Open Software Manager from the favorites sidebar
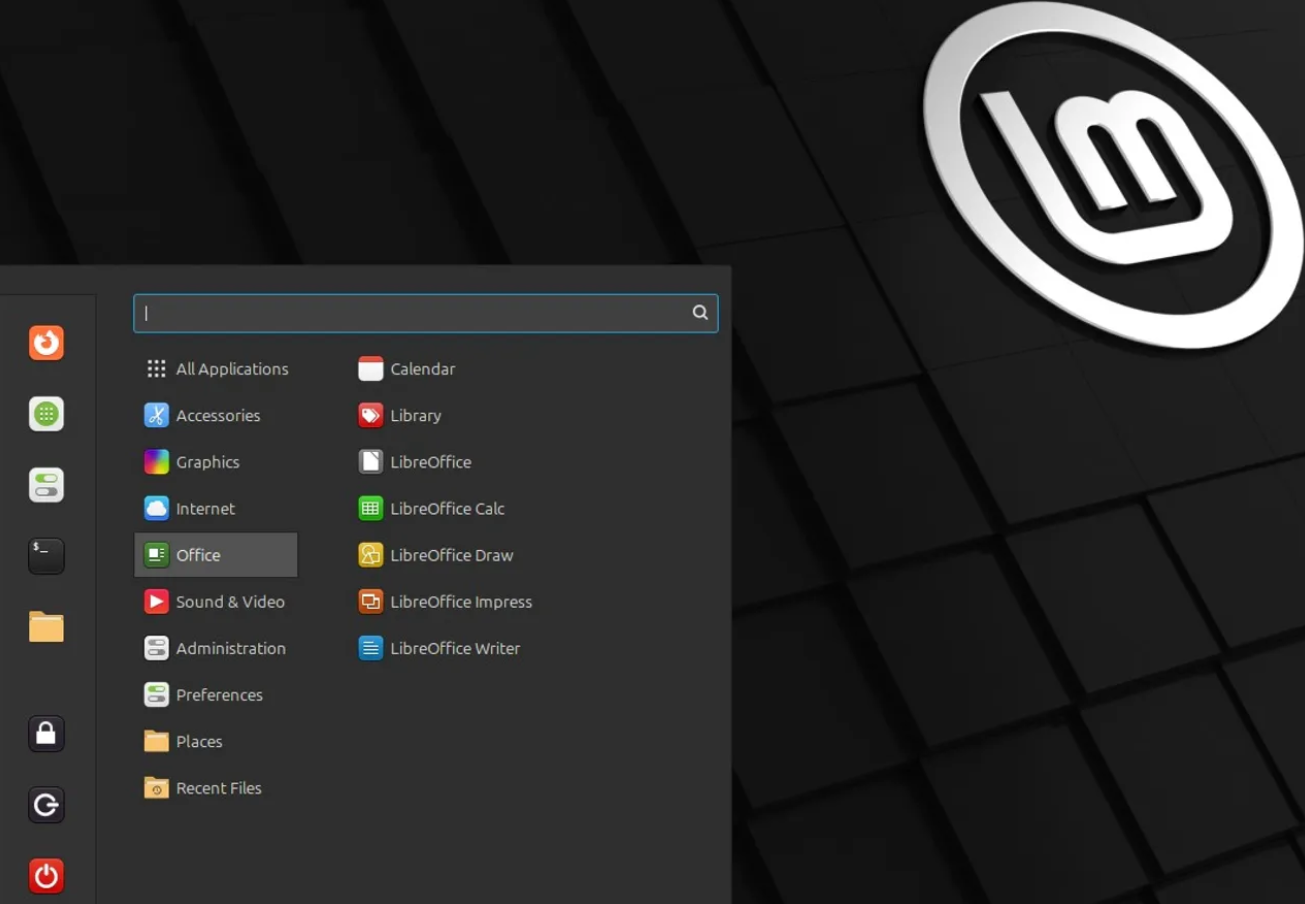Viewport: 1305px width, 904px height. click(46, 414)
